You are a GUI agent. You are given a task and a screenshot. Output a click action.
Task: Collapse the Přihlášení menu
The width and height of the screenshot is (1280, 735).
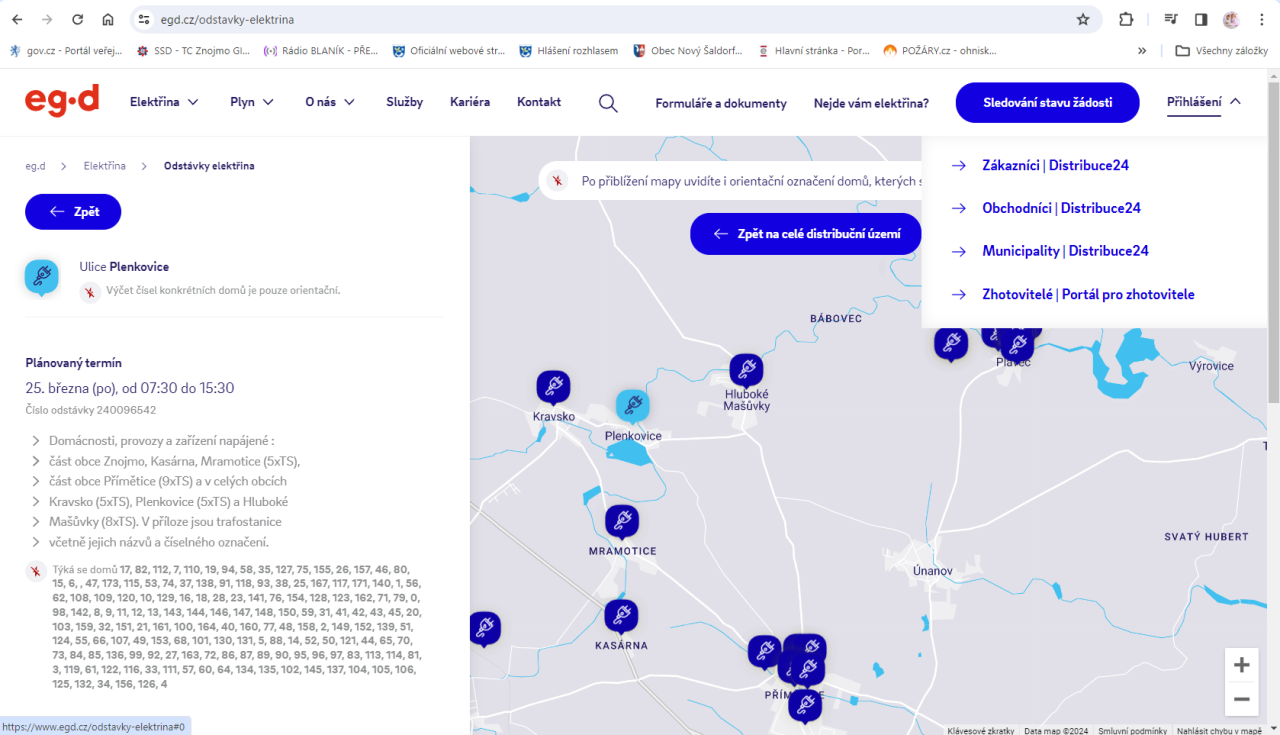[1203, 102]
